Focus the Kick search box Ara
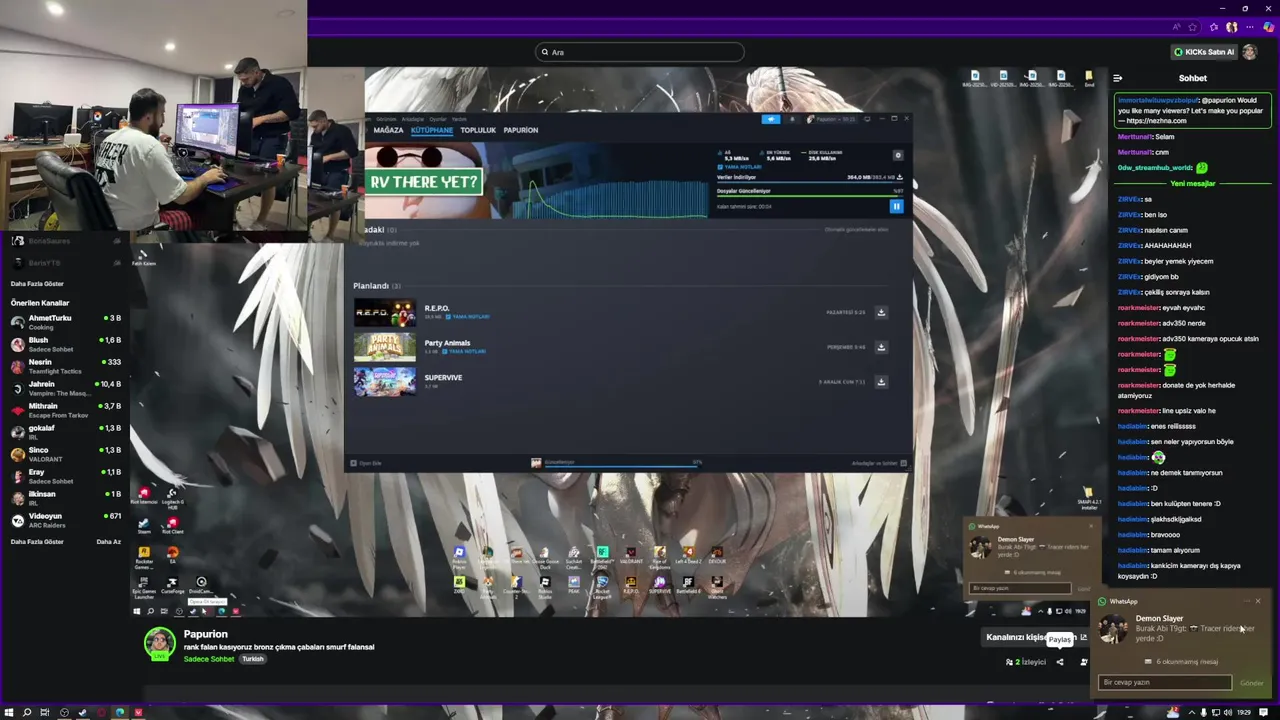The height and width of the screenshot is (720, 1280). [x=640, y=52]
